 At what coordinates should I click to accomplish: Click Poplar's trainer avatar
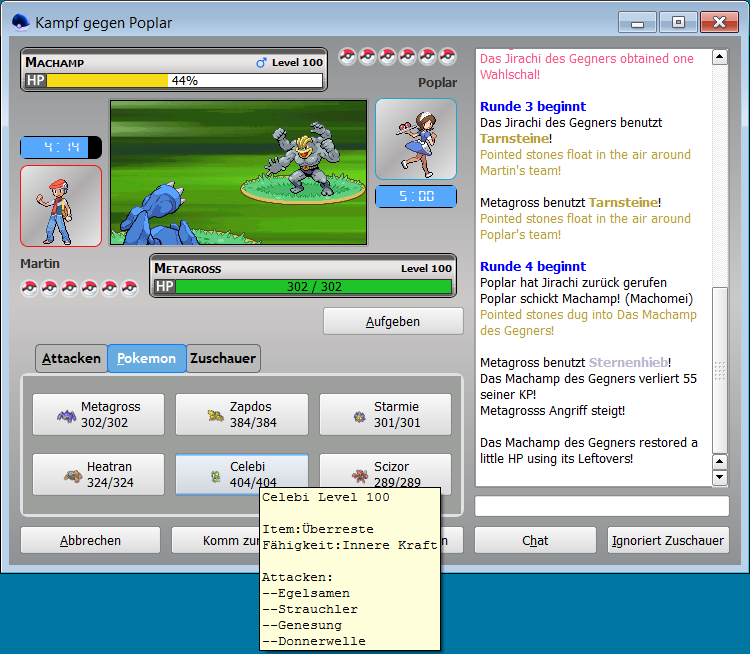click(x=415, y=139)
